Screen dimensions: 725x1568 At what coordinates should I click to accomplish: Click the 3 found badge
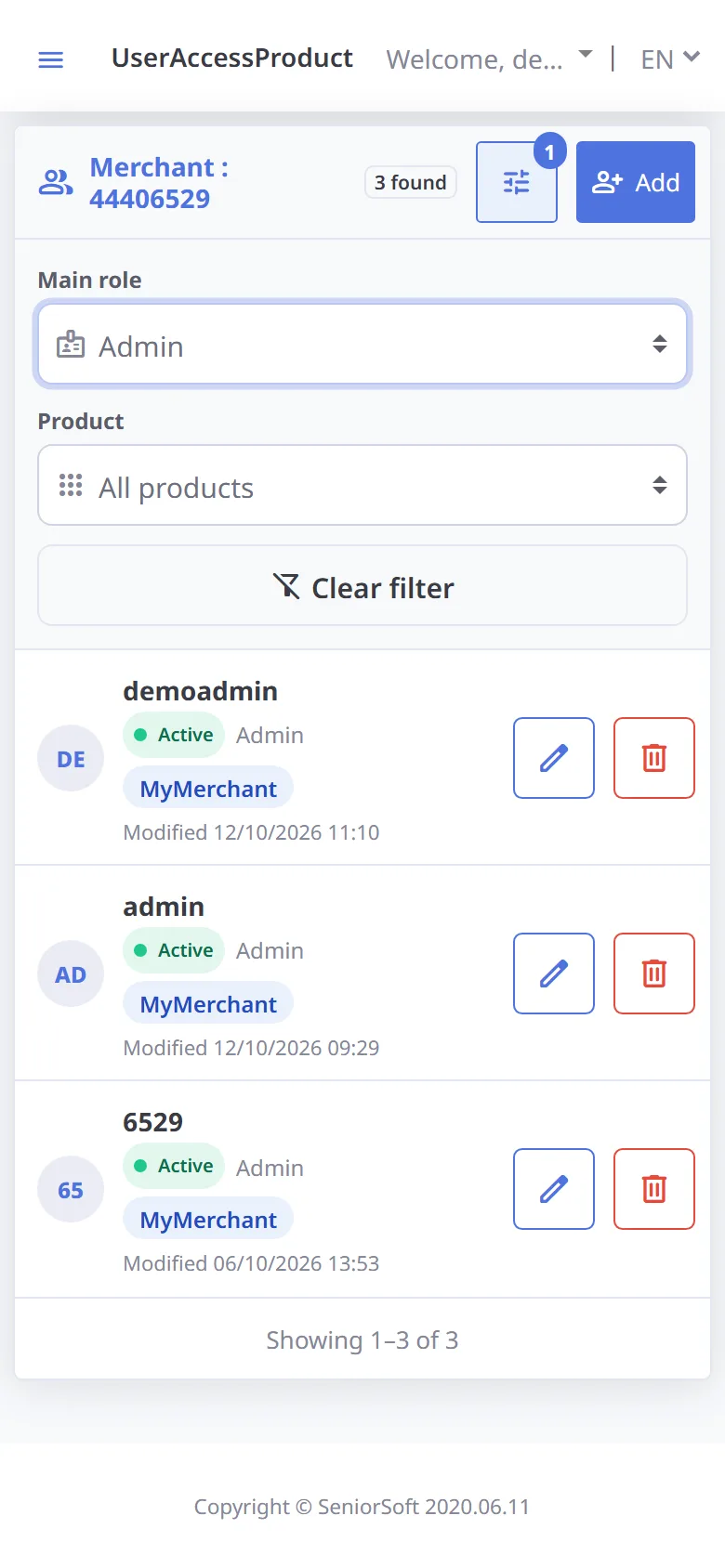pos(411,182)
